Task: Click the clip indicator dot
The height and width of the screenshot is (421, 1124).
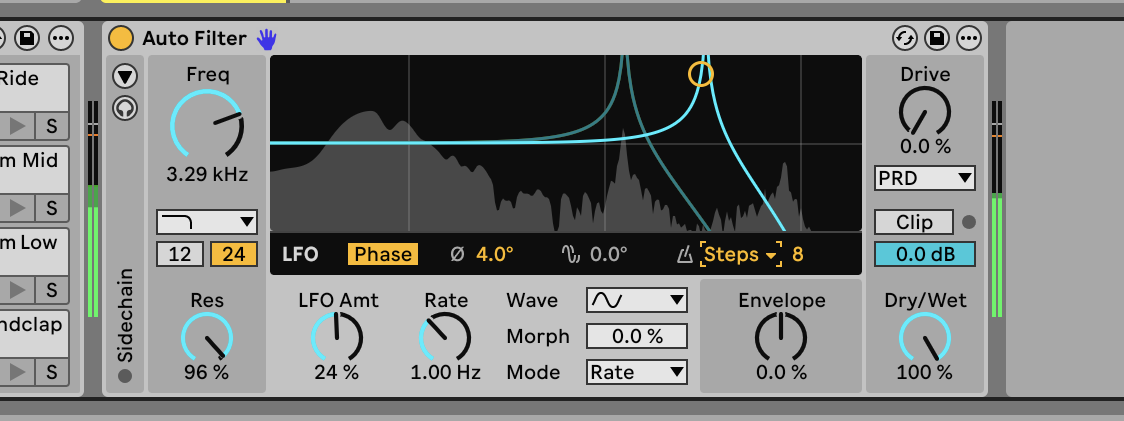Action: (x=968, y=222)
